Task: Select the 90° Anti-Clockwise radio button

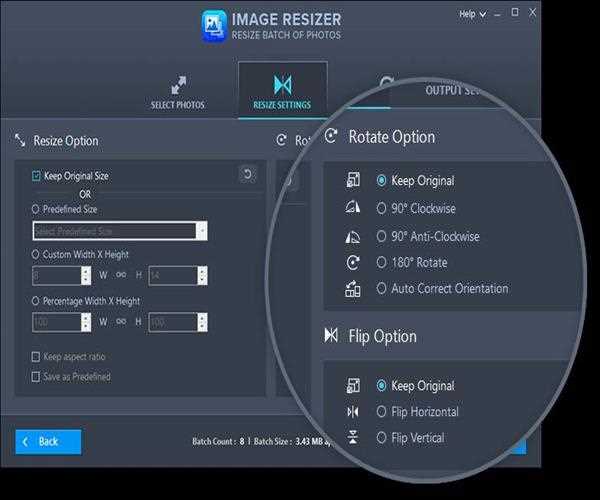Action: coord(381,237)
